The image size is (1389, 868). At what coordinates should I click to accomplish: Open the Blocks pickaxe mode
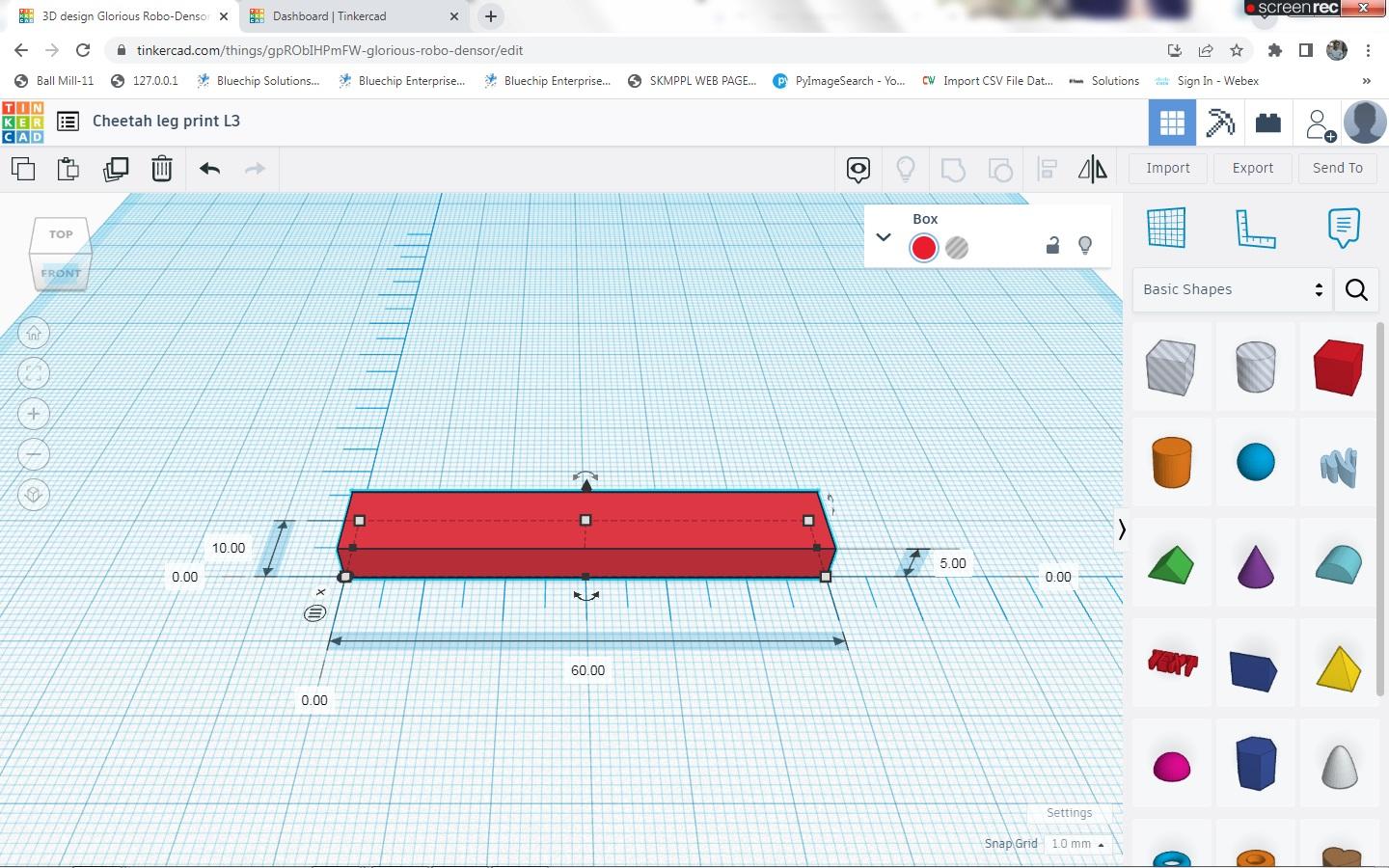[x=1220, y=122]
